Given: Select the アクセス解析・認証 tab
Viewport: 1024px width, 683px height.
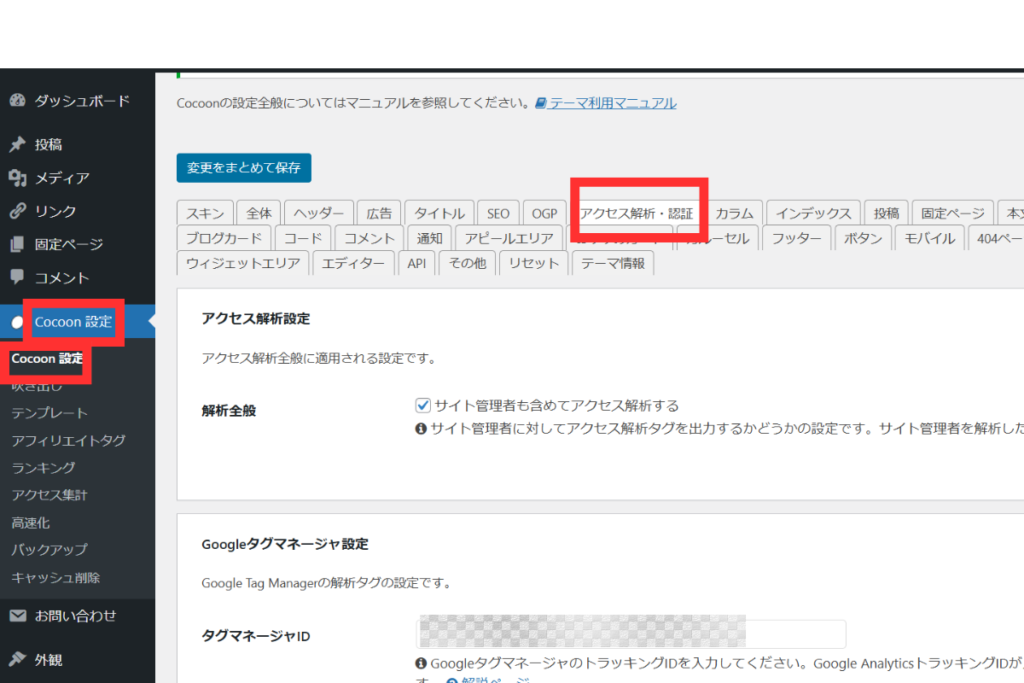Looking at the screenshot, I should click(x=637, y=214).
